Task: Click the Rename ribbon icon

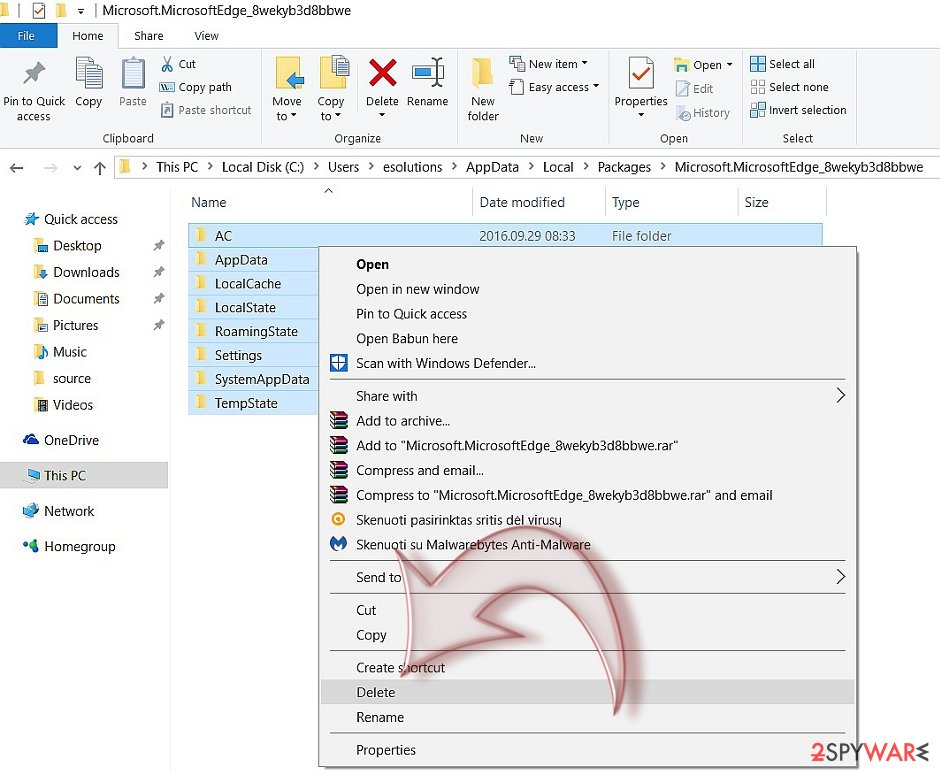Action: [427, 73]
